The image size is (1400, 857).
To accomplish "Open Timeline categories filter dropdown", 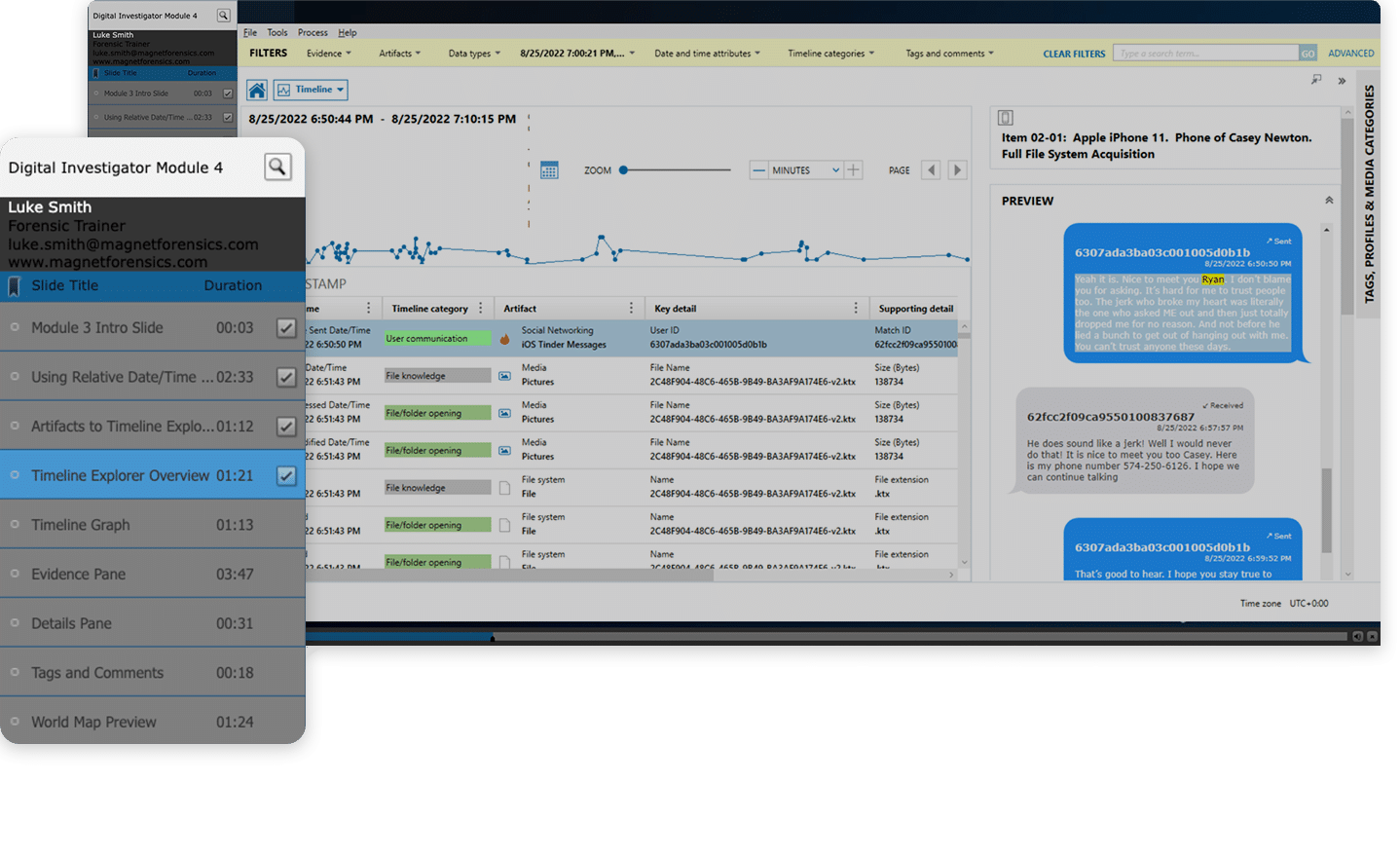I will tap(831, 54).
